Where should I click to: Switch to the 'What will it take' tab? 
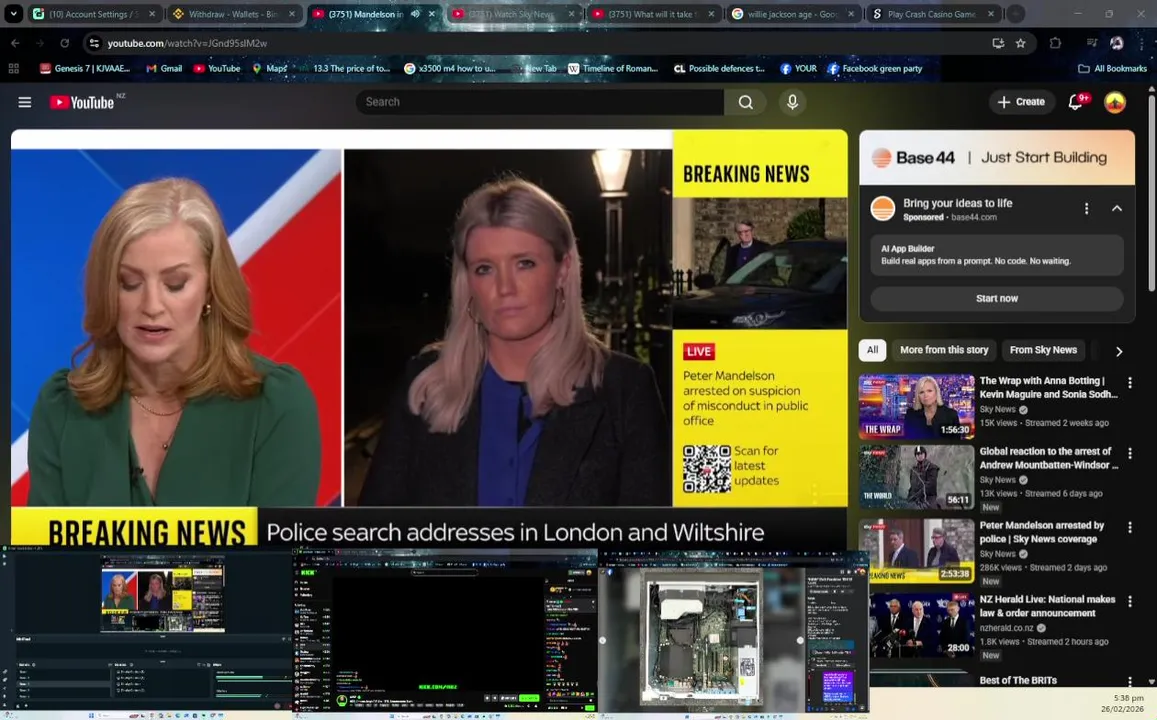pyautogui.click(x=654, y=14)
